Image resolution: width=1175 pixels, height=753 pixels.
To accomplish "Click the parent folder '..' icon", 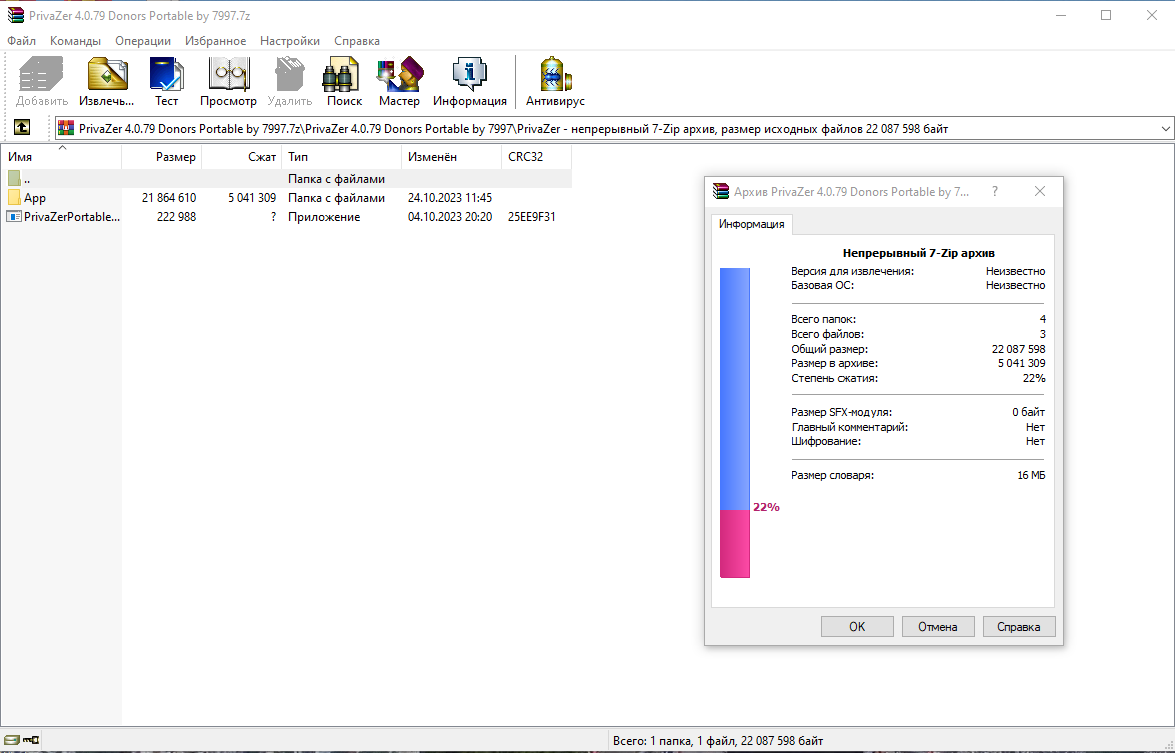I will 14,178.
